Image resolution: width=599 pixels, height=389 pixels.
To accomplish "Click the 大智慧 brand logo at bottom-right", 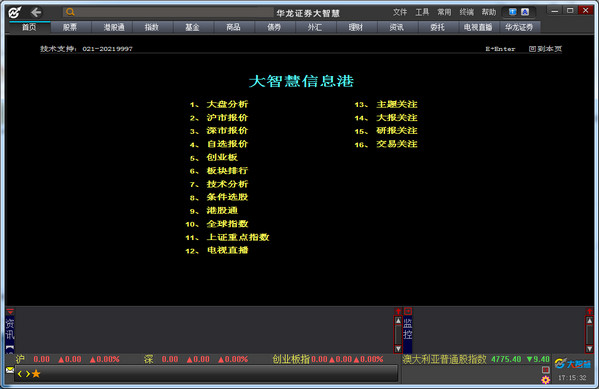I will (573, 363).
